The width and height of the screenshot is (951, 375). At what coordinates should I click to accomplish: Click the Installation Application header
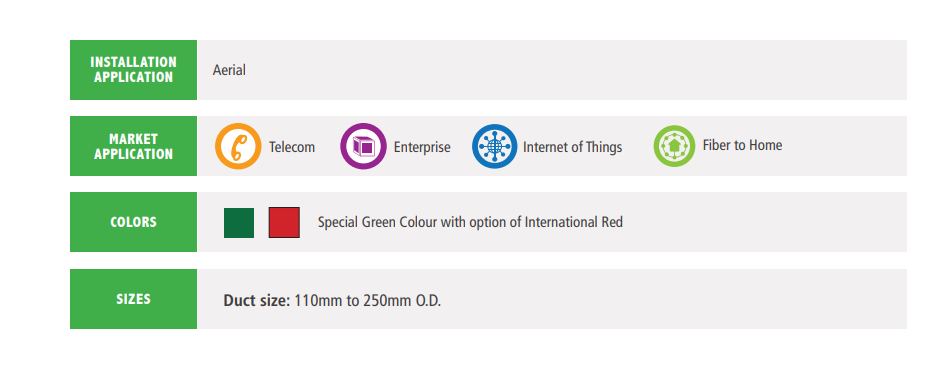(x=133, y=70)
